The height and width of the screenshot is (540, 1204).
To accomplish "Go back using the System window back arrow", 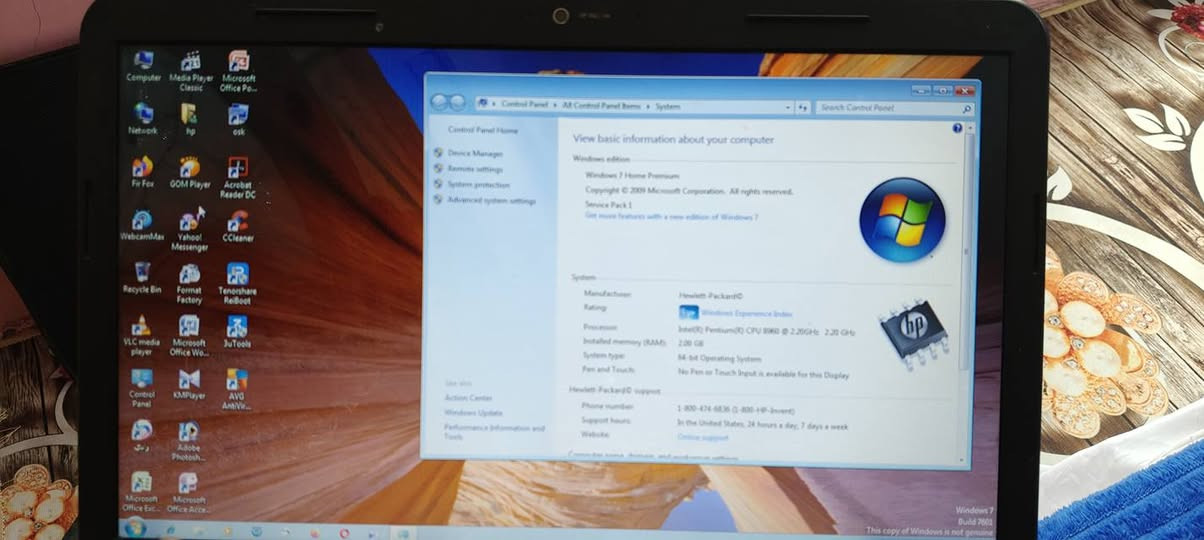I will tap(439, 103).
